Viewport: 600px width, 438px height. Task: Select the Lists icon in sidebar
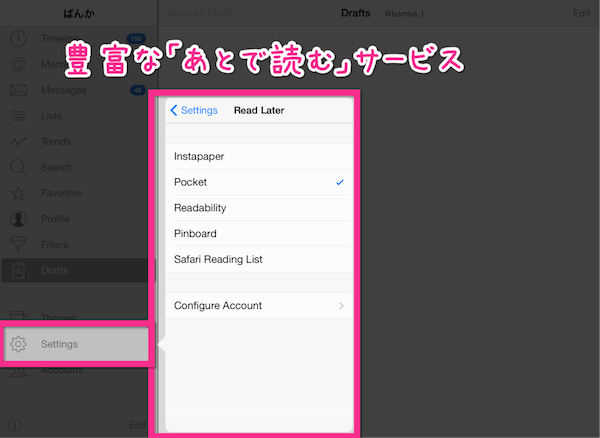coord(18,116)
